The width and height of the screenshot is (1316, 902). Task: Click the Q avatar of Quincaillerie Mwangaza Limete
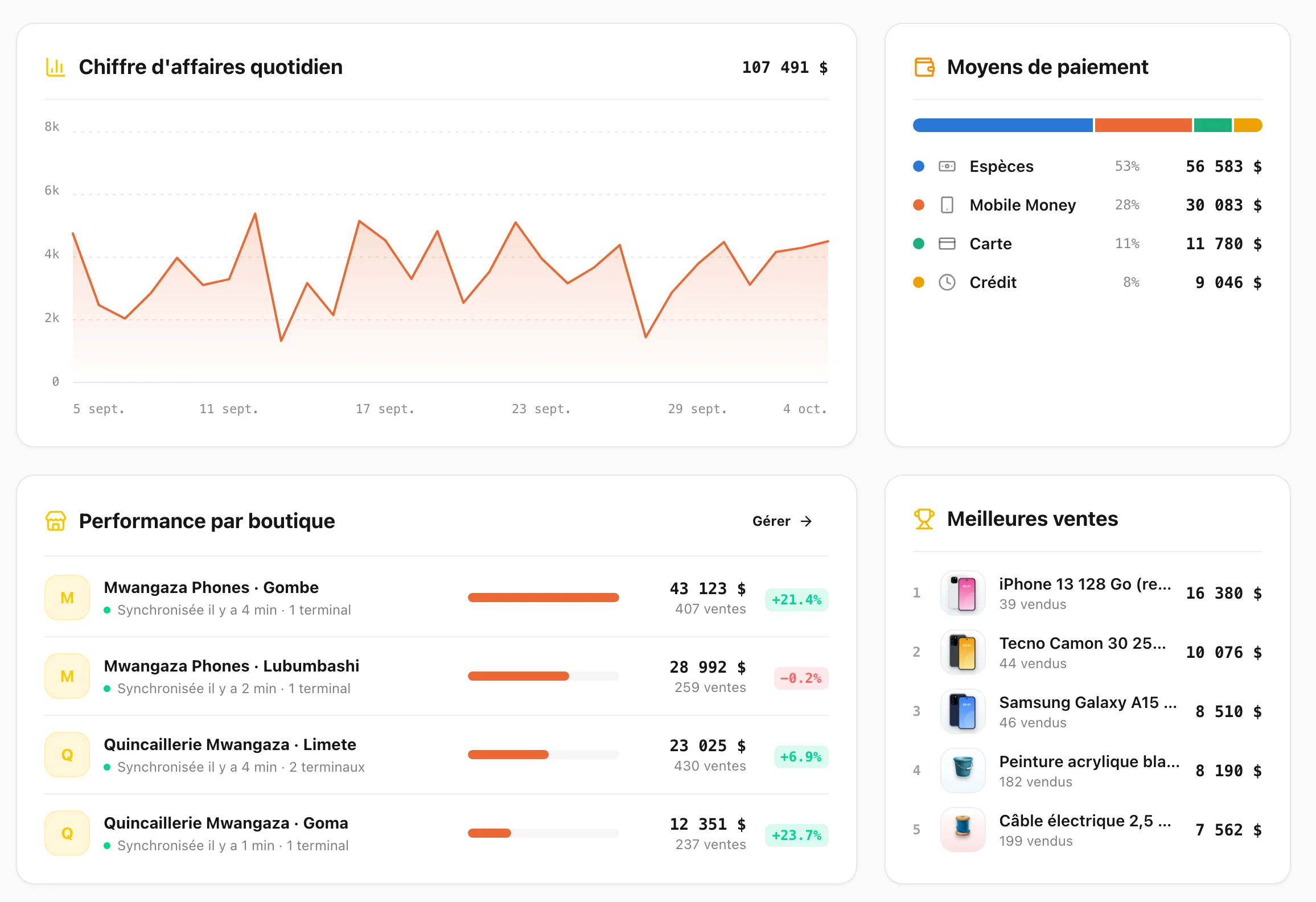click(x=67, y=755)
